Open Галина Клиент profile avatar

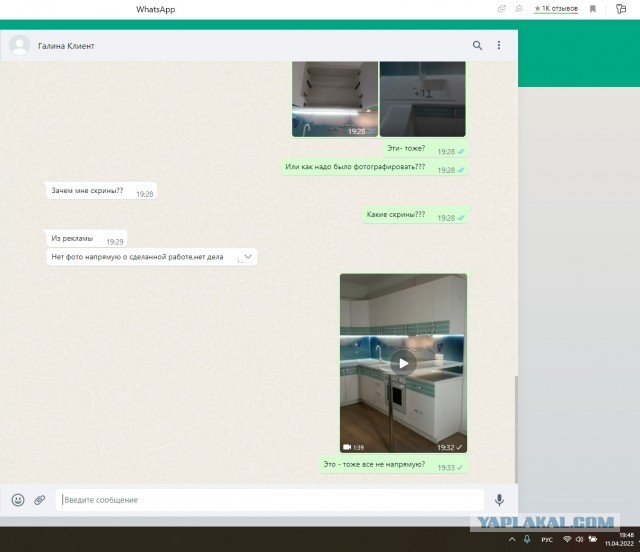pos(20,45)
